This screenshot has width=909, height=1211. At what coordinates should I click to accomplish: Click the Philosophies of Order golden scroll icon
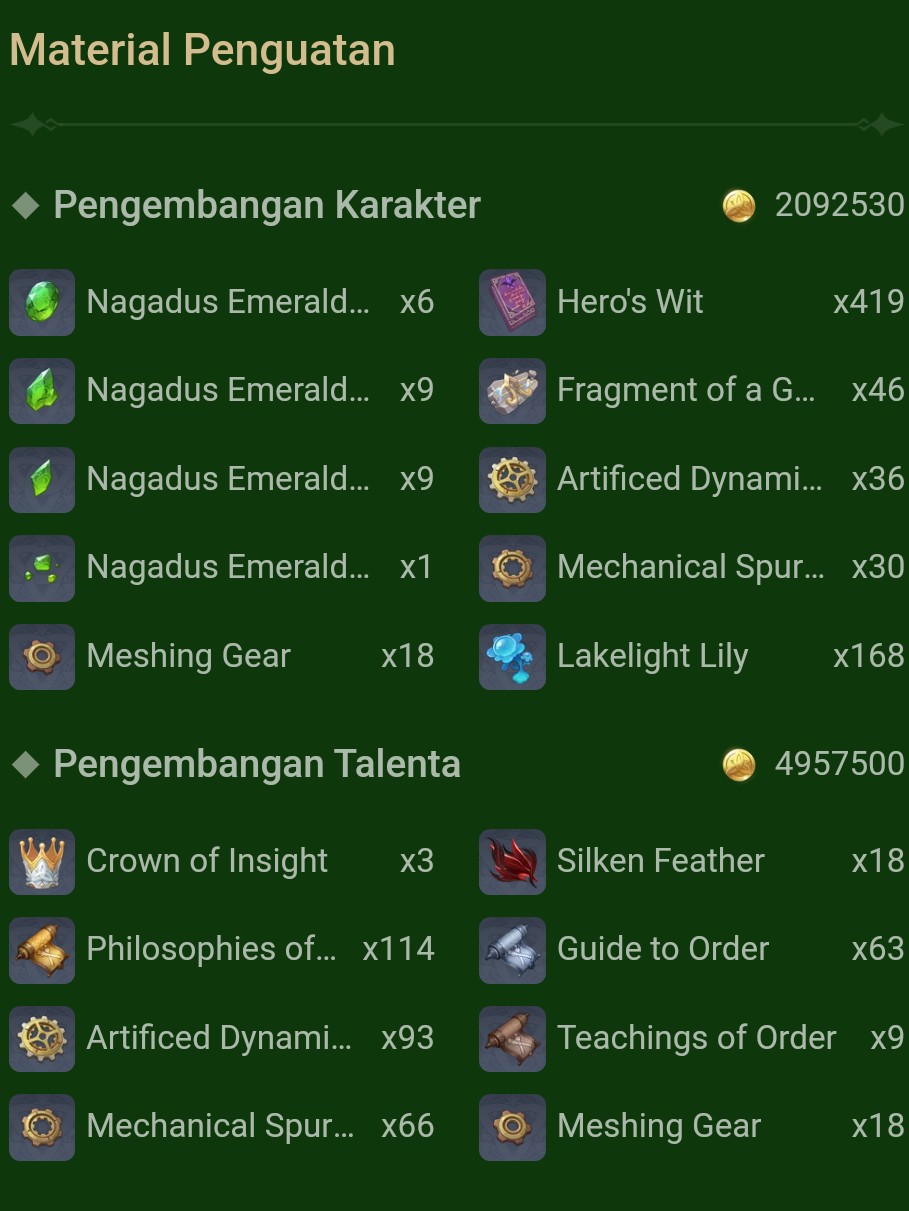(x=42, y=949)
